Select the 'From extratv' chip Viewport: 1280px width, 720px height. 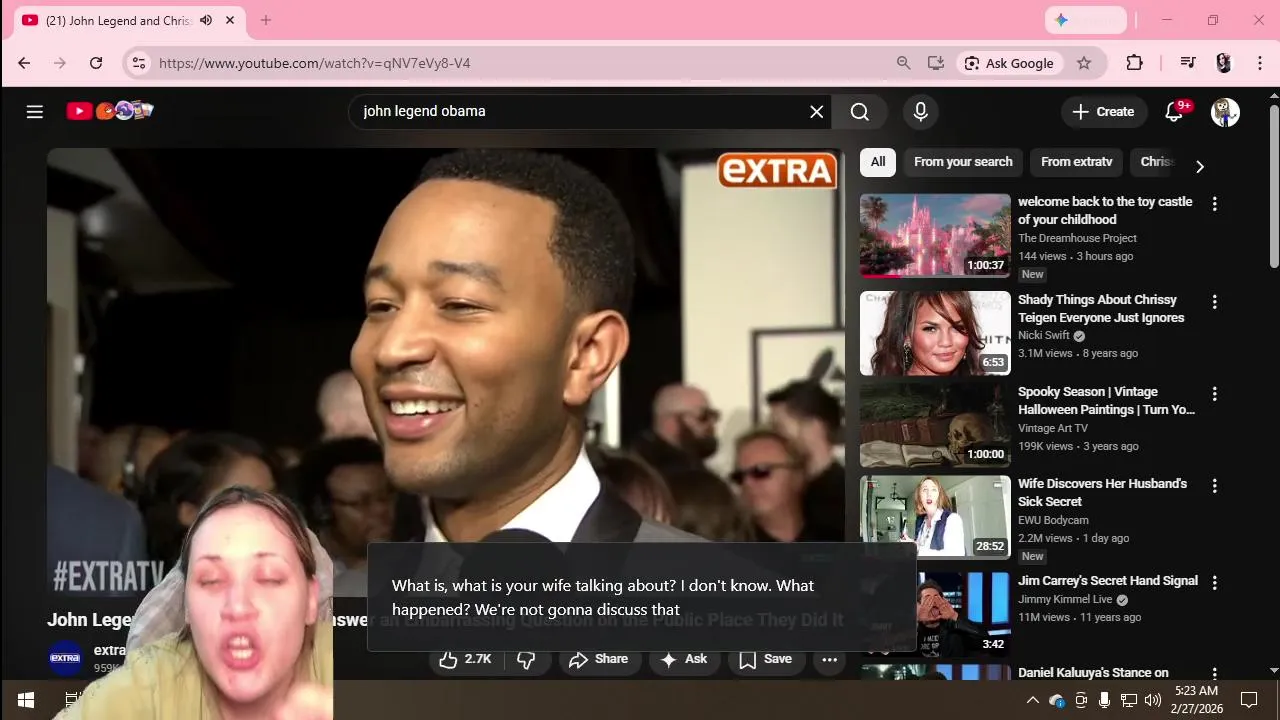pos(1076,162)
